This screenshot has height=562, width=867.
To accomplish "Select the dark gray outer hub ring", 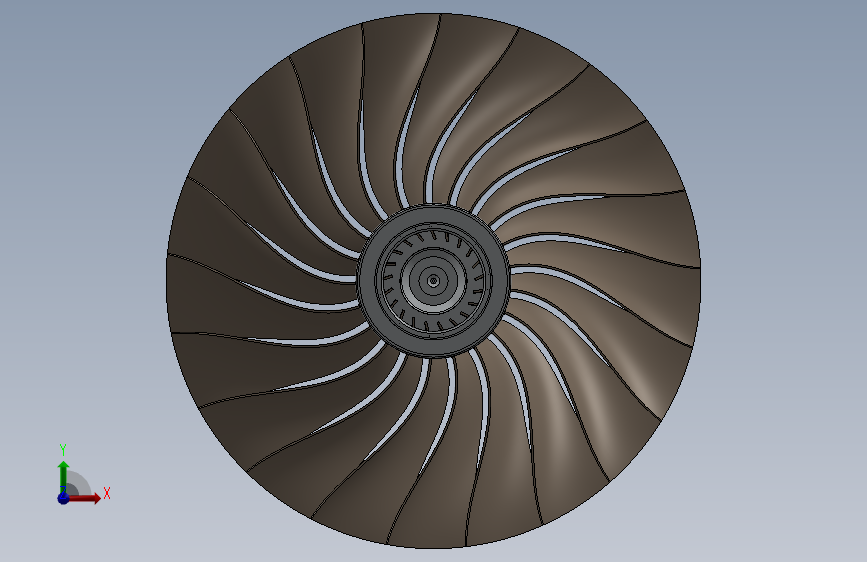I will coord(368,281).
